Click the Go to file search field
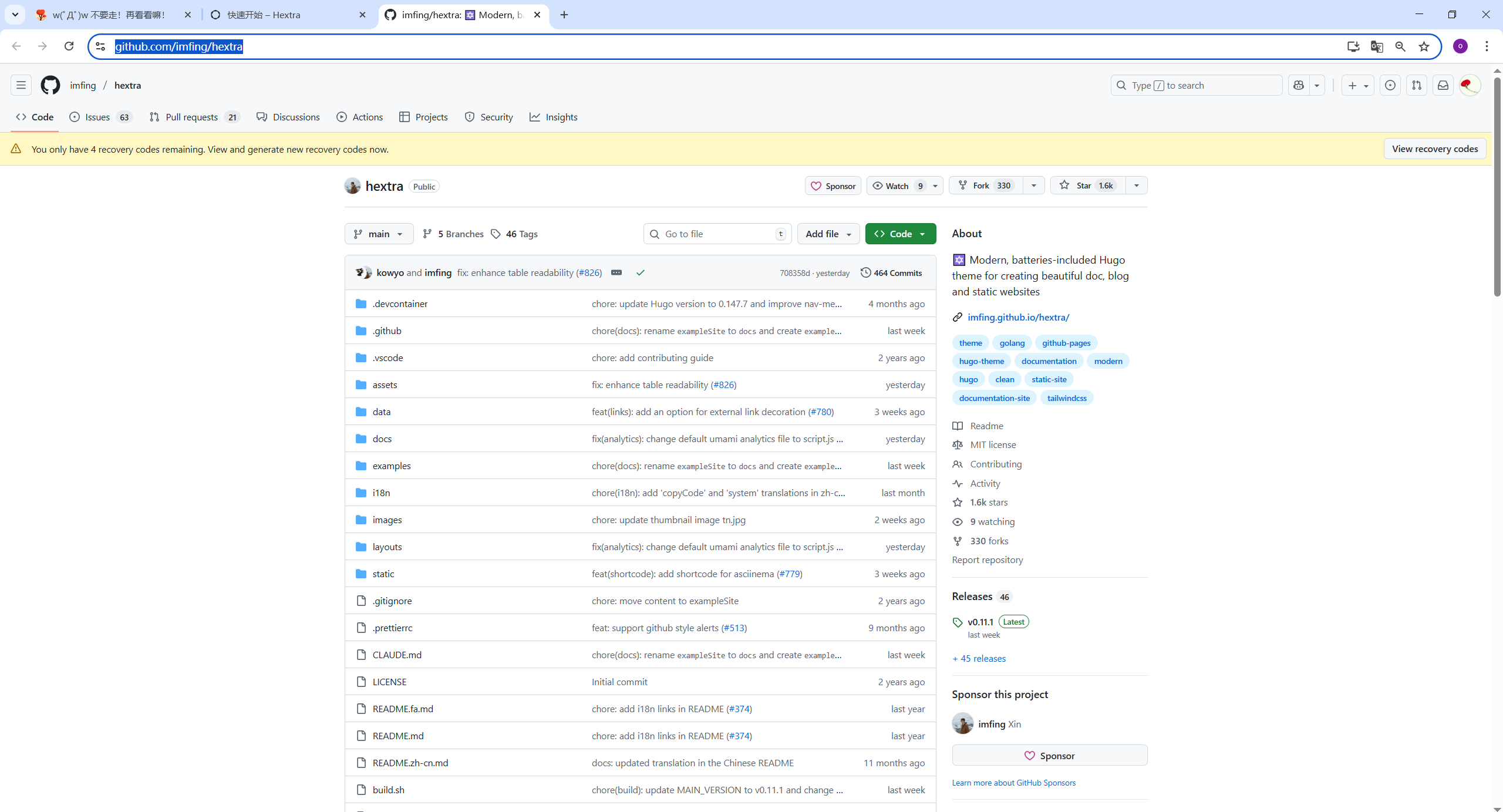This screenshot has width=1503, height=812. coord(717,234)
